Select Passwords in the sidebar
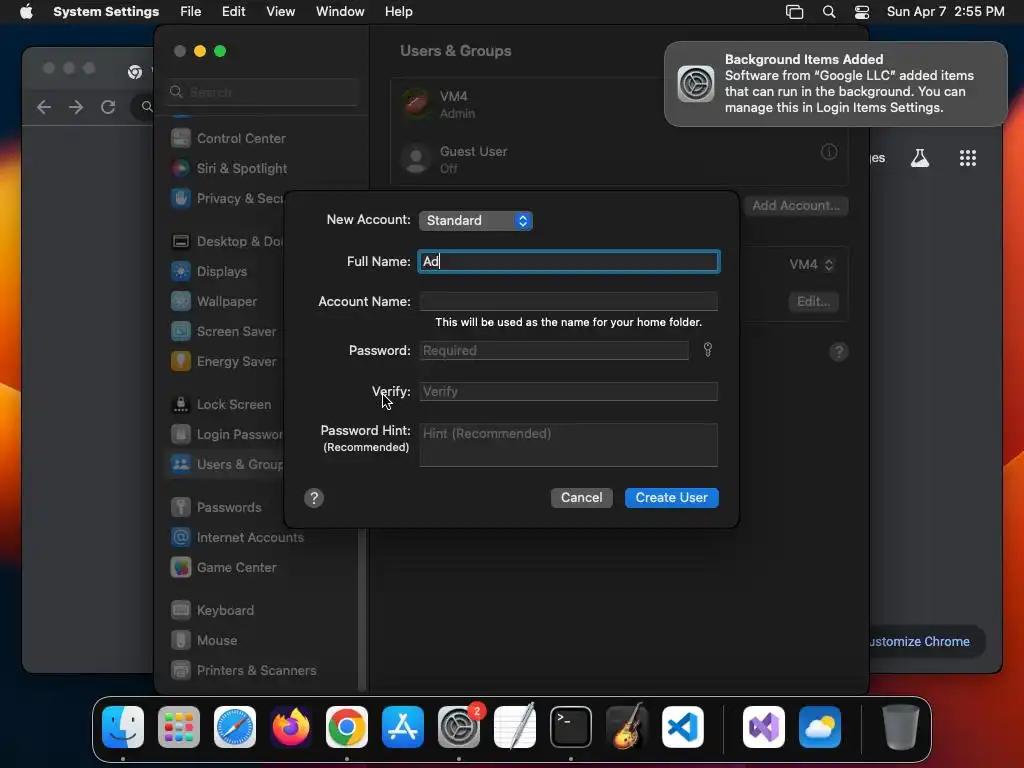The width and height of the screenshot is (1024, 768). (225, 507)
